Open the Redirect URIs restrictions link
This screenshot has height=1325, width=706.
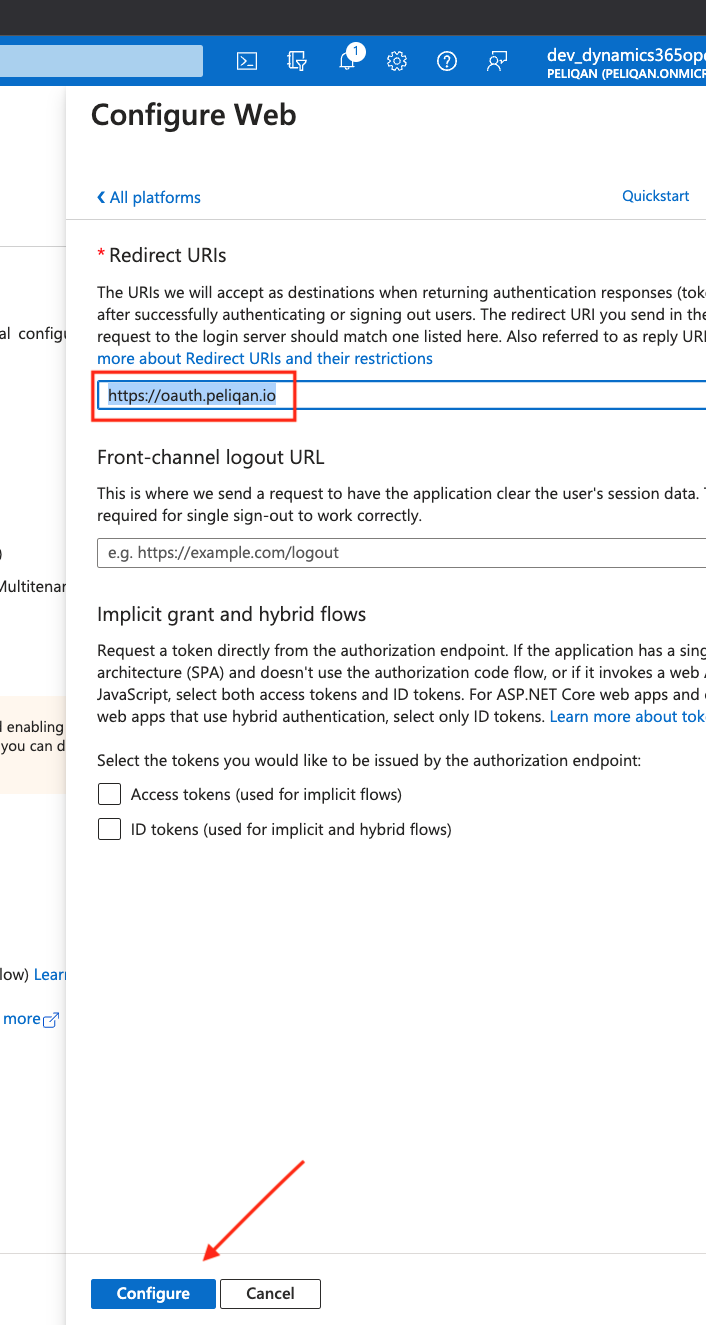coord(265,358)
